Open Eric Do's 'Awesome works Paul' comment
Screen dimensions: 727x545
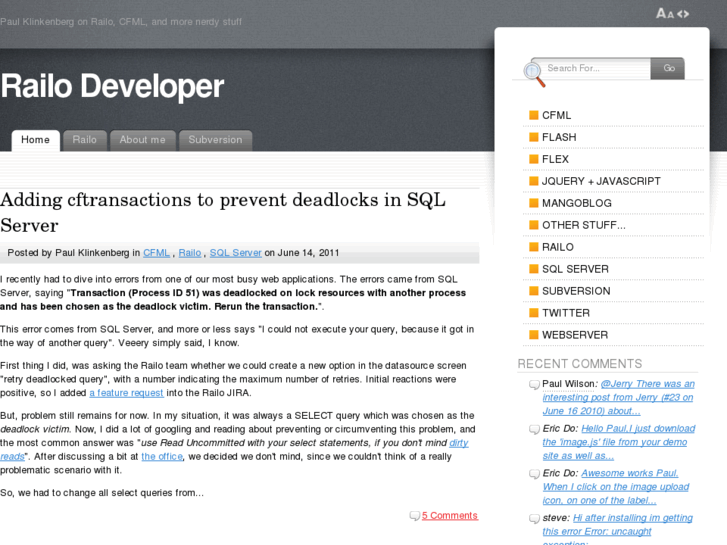click(x=616, y=487)
